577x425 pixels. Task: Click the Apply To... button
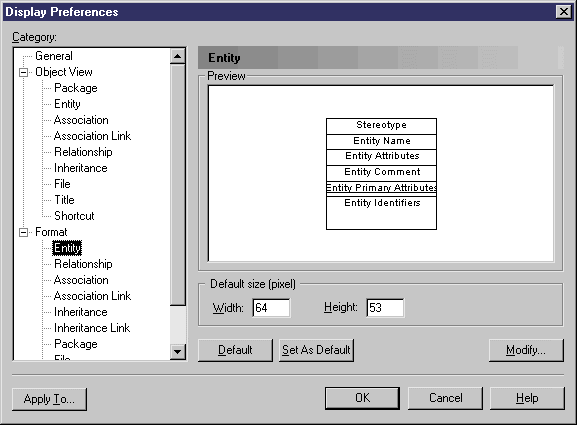pyautogui.click(x=49, y=399)
